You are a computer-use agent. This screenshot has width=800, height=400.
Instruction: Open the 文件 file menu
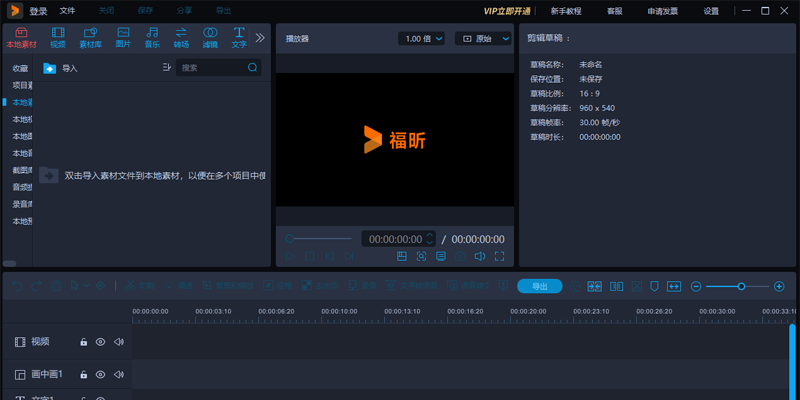pyautogui.click(x=67, y=11)
